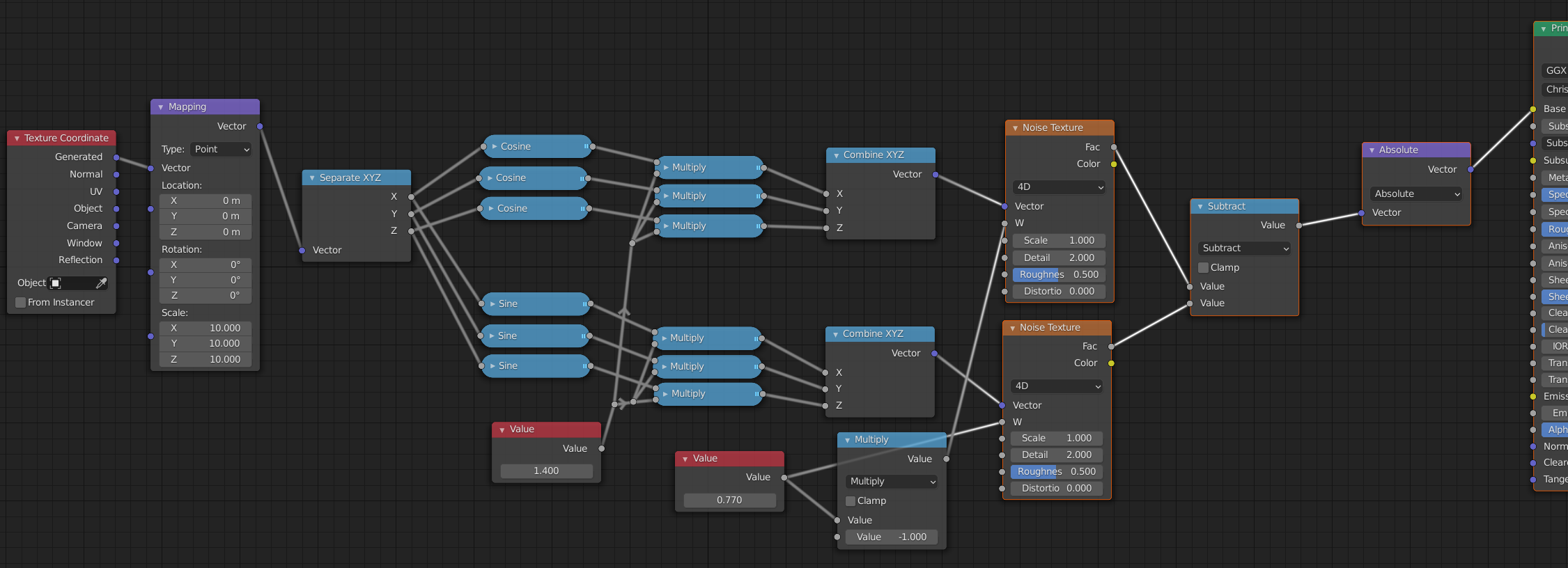
Task: Select the Separate XYZ node header
Action: (x=356, y=178)
